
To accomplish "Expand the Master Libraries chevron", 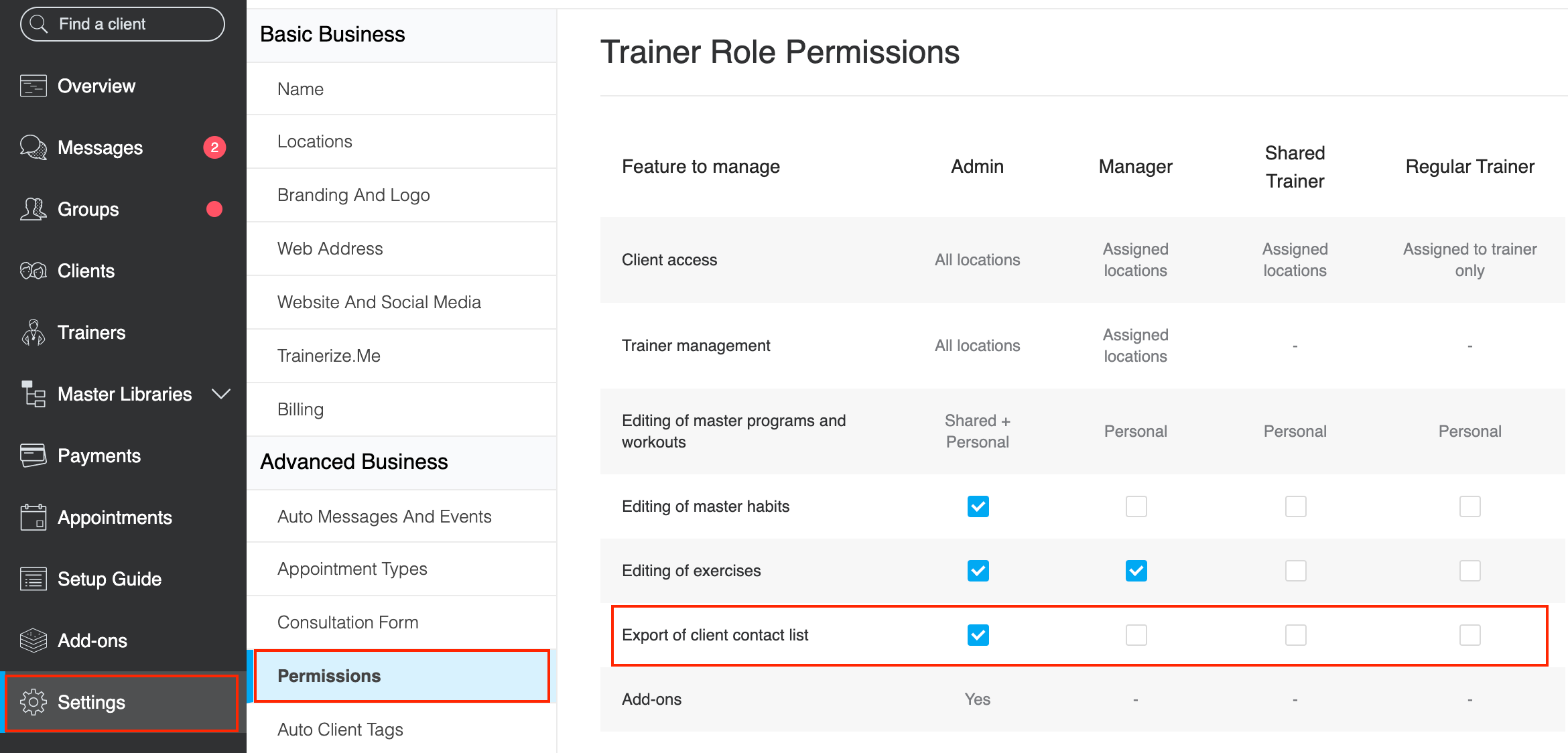I will (x=221, y=394).
